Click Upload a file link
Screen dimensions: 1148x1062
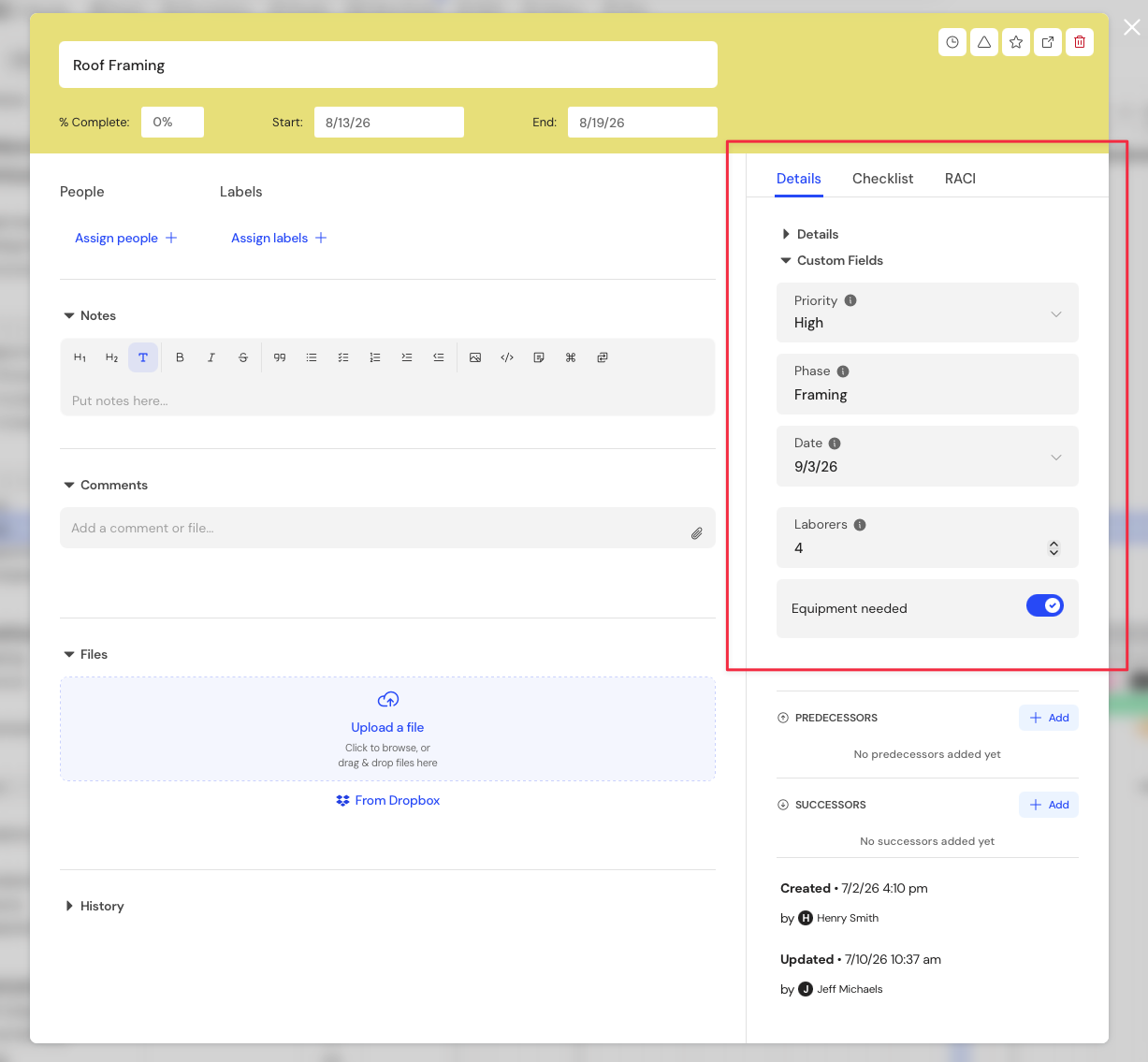click(387, 727)
